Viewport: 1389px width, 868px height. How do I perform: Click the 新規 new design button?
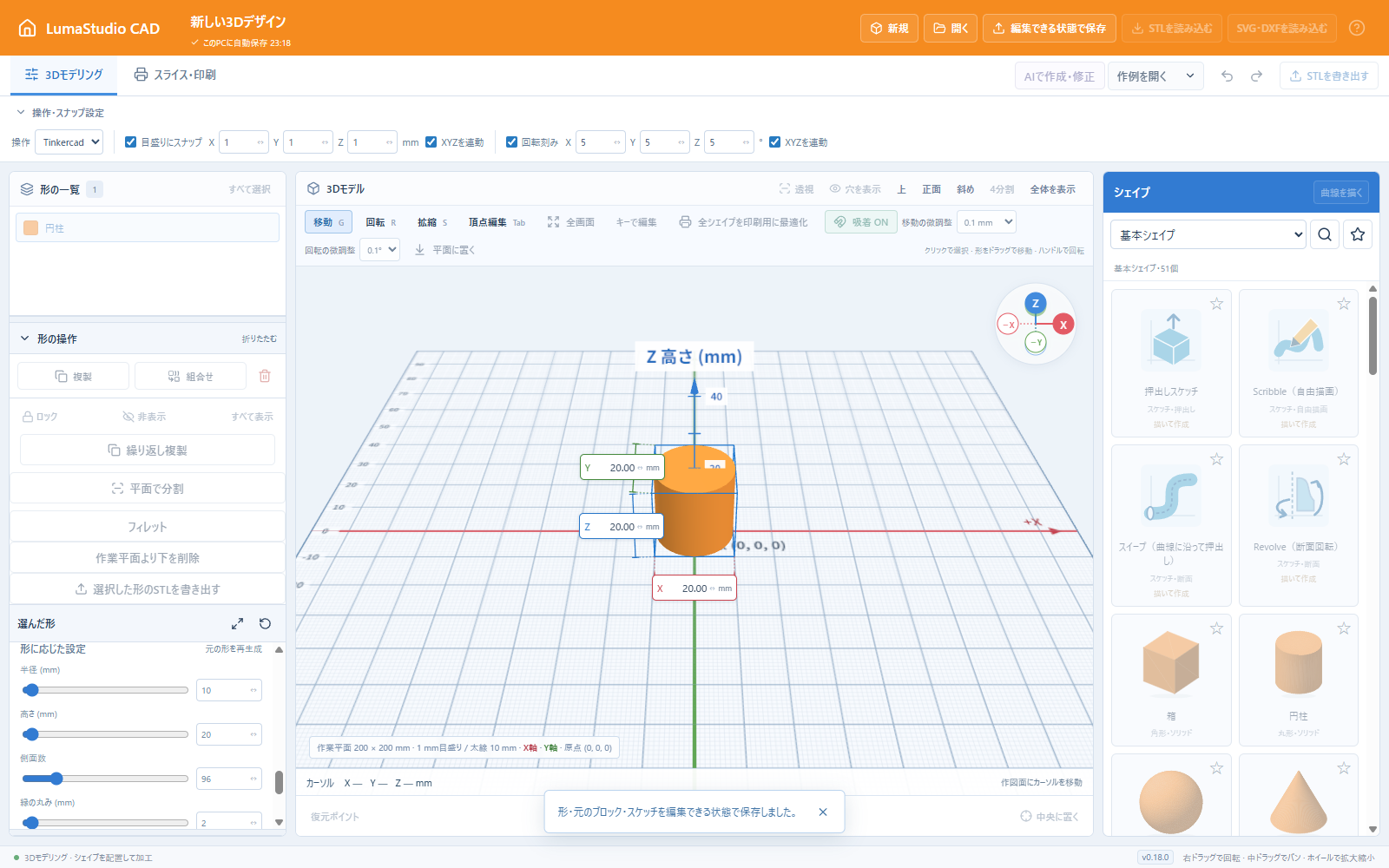coord(889,29)
